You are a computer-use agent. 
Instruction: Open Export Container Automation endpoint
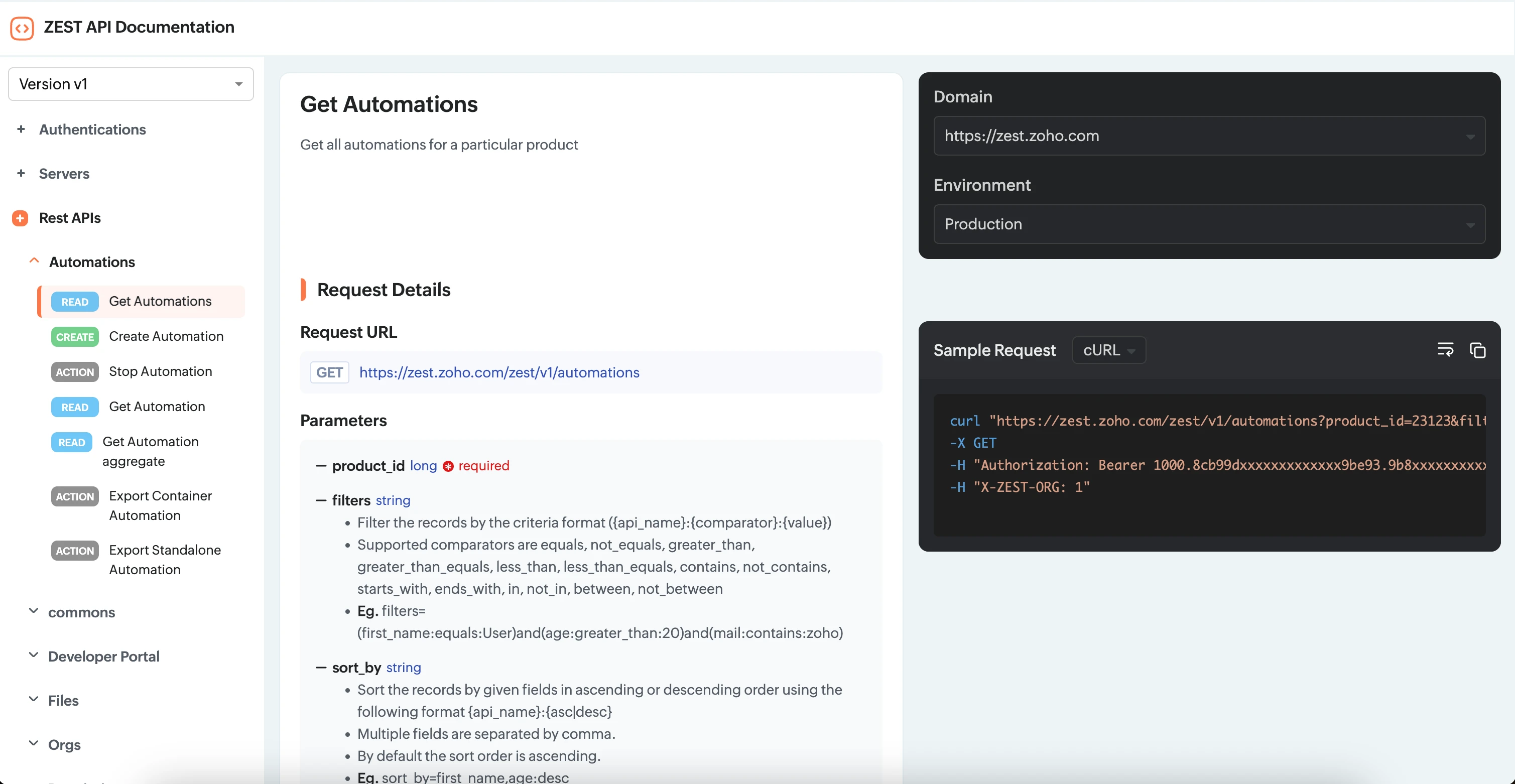coord(160,506)
